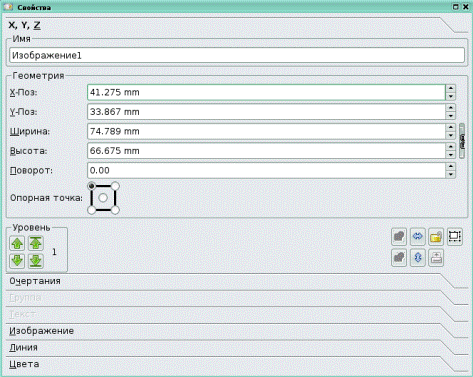The width and height of the screenshot is (473, 377).
Task: Send object to bottom level
Action: pos(36,261)
